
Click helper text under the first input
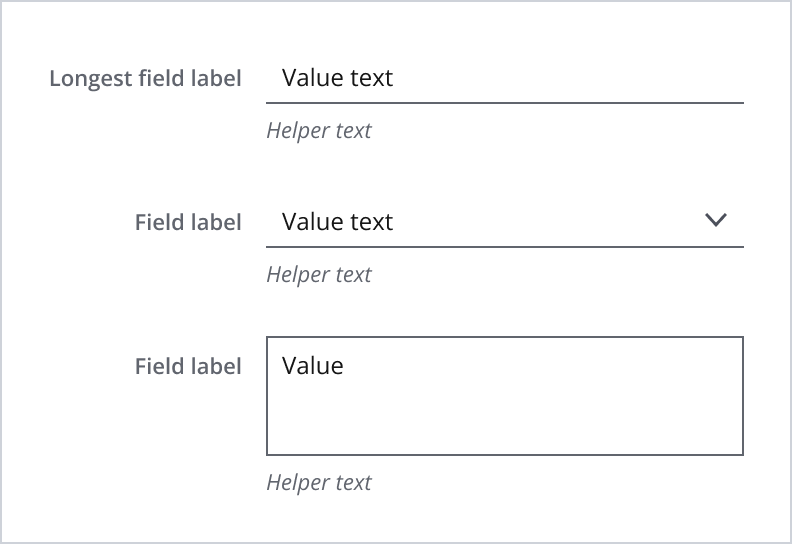point(319,131)
